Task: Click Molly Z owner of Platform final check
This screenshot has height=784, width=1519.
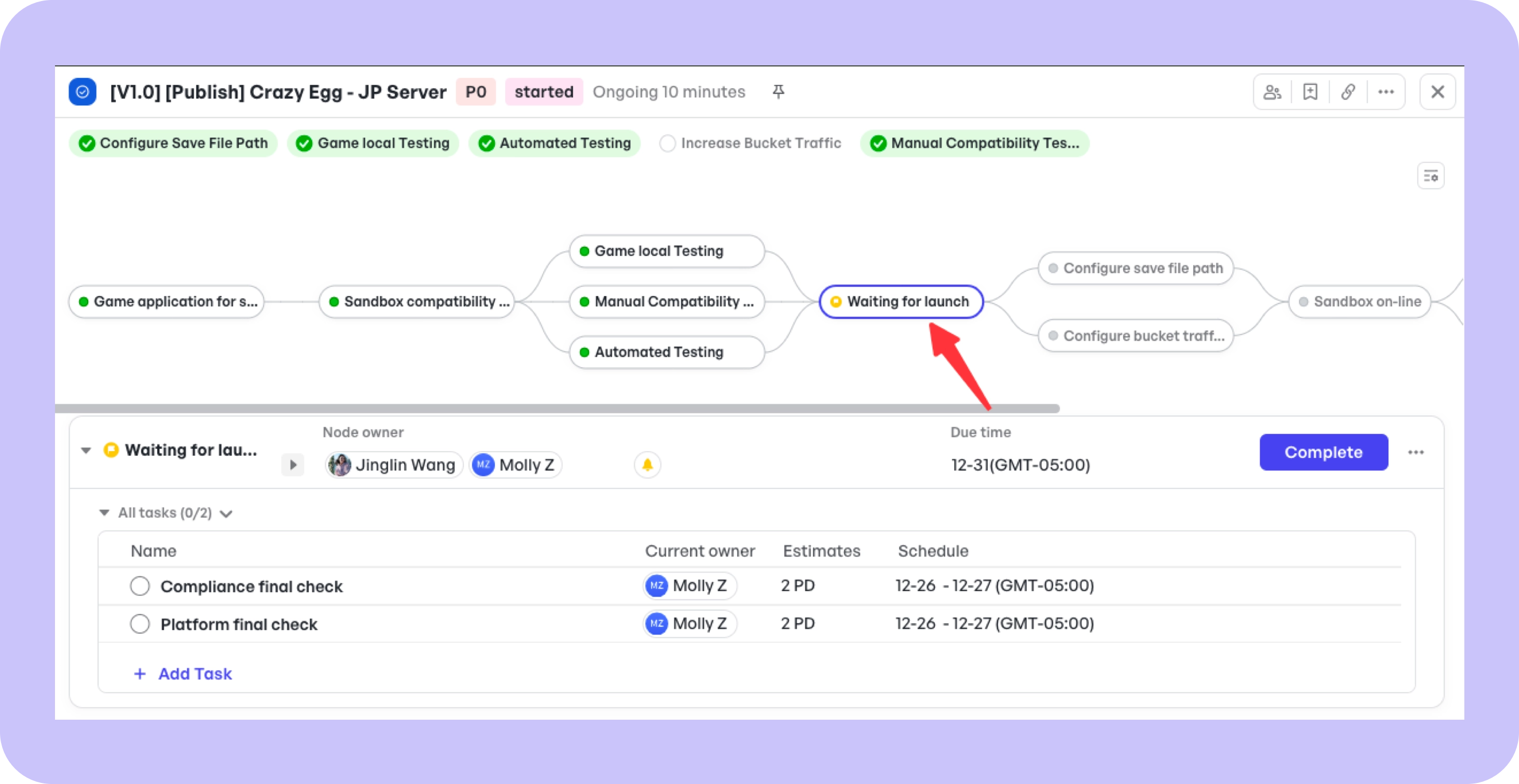Action: coord(689,623)
